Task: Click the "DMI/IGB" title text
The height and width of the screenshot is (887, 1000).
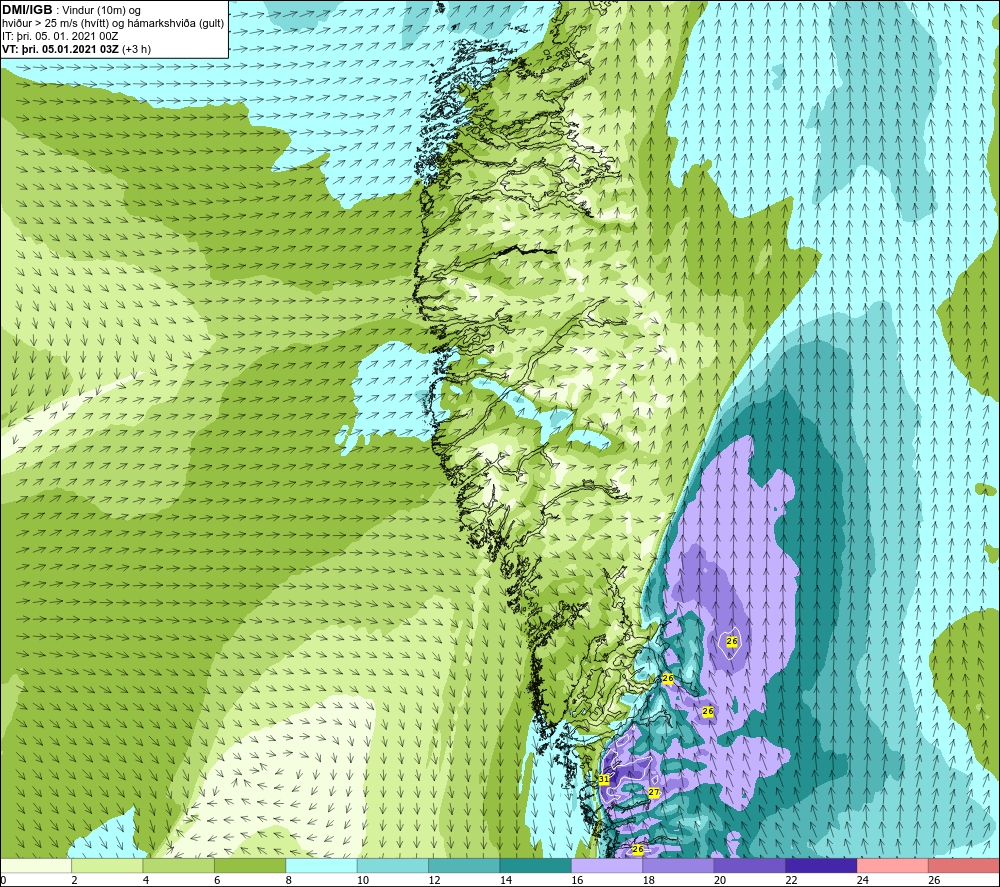Action: pos(27,10)
